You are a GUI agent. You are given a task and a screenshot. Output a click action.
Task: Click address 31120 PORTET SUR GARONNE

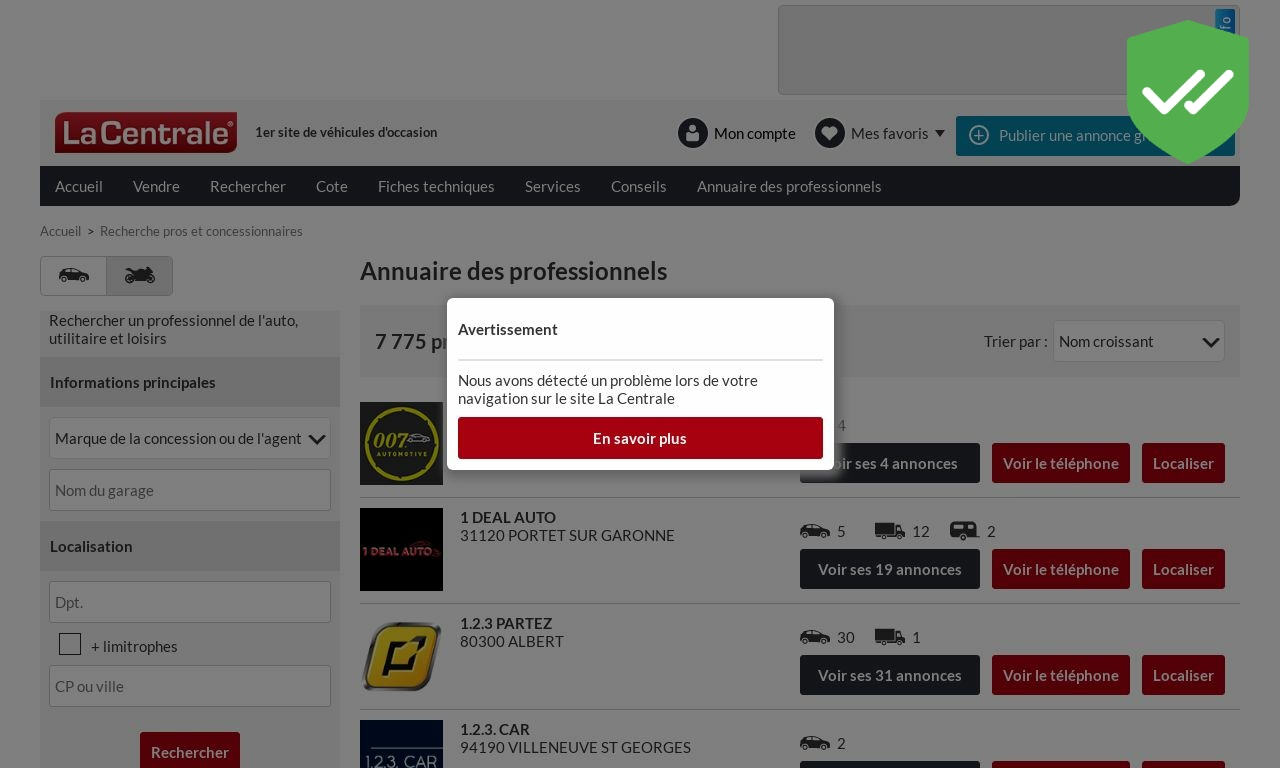(567, 535)
